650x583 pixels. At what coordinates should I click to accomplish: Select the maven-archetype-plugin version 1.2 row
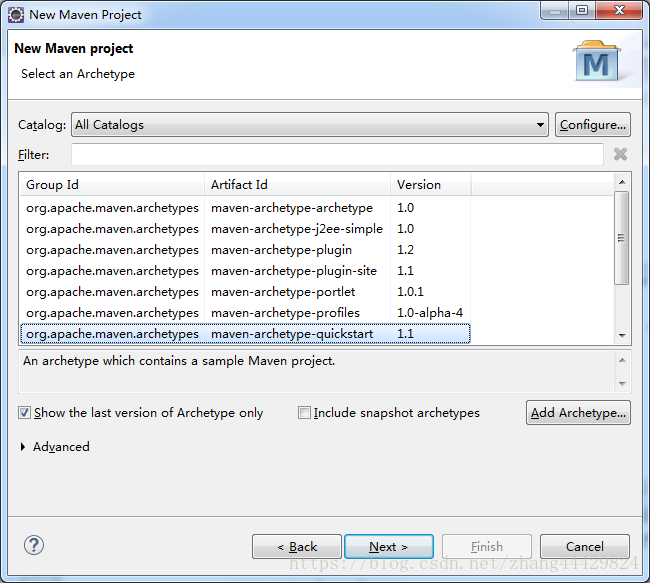click(245, 250)
